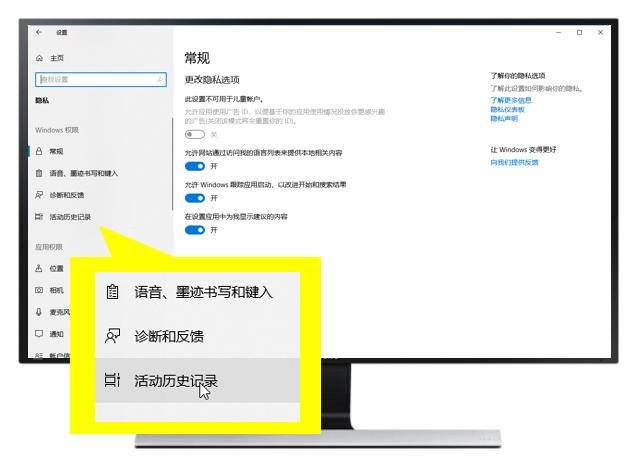Click the location icon beside 位置
The height and width of the screenshot is (468, 638).
coord(39,268)
